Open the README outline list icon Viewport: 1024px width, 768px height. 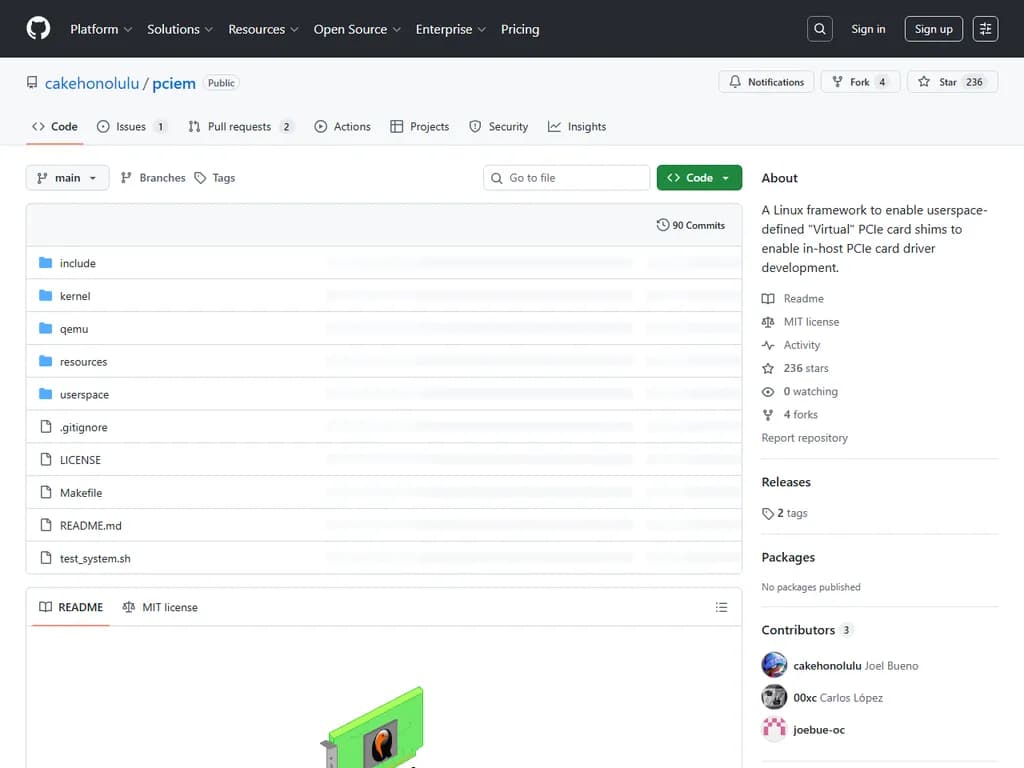point(721,607)
